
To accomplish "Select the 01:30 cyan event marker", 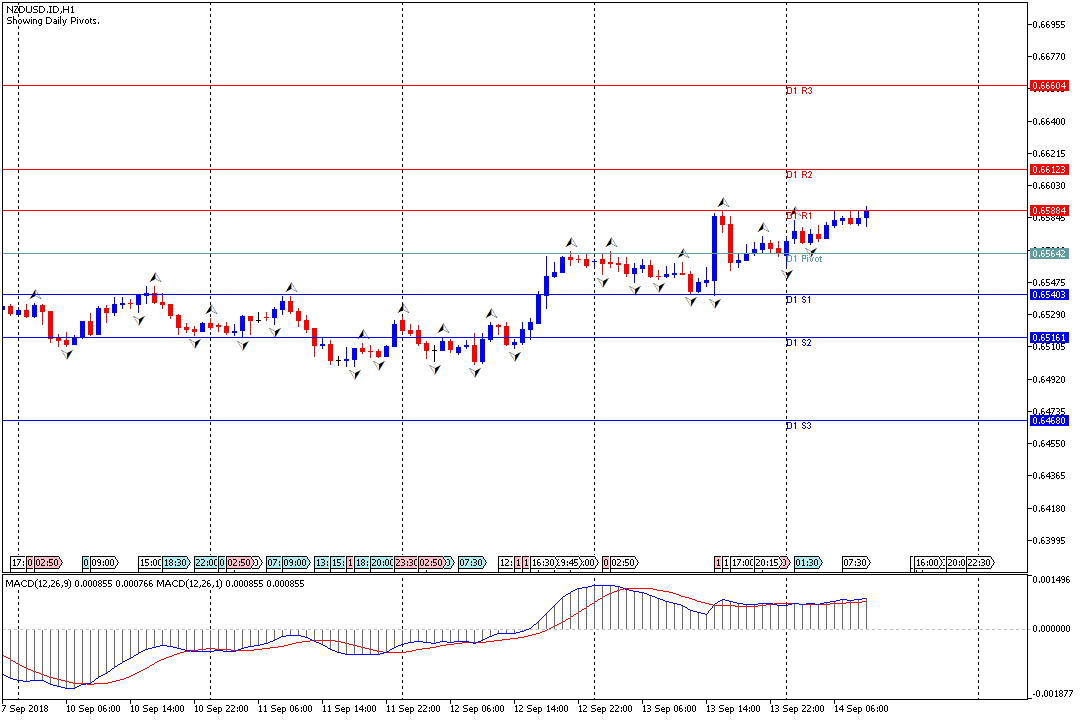I will (807, 563).
